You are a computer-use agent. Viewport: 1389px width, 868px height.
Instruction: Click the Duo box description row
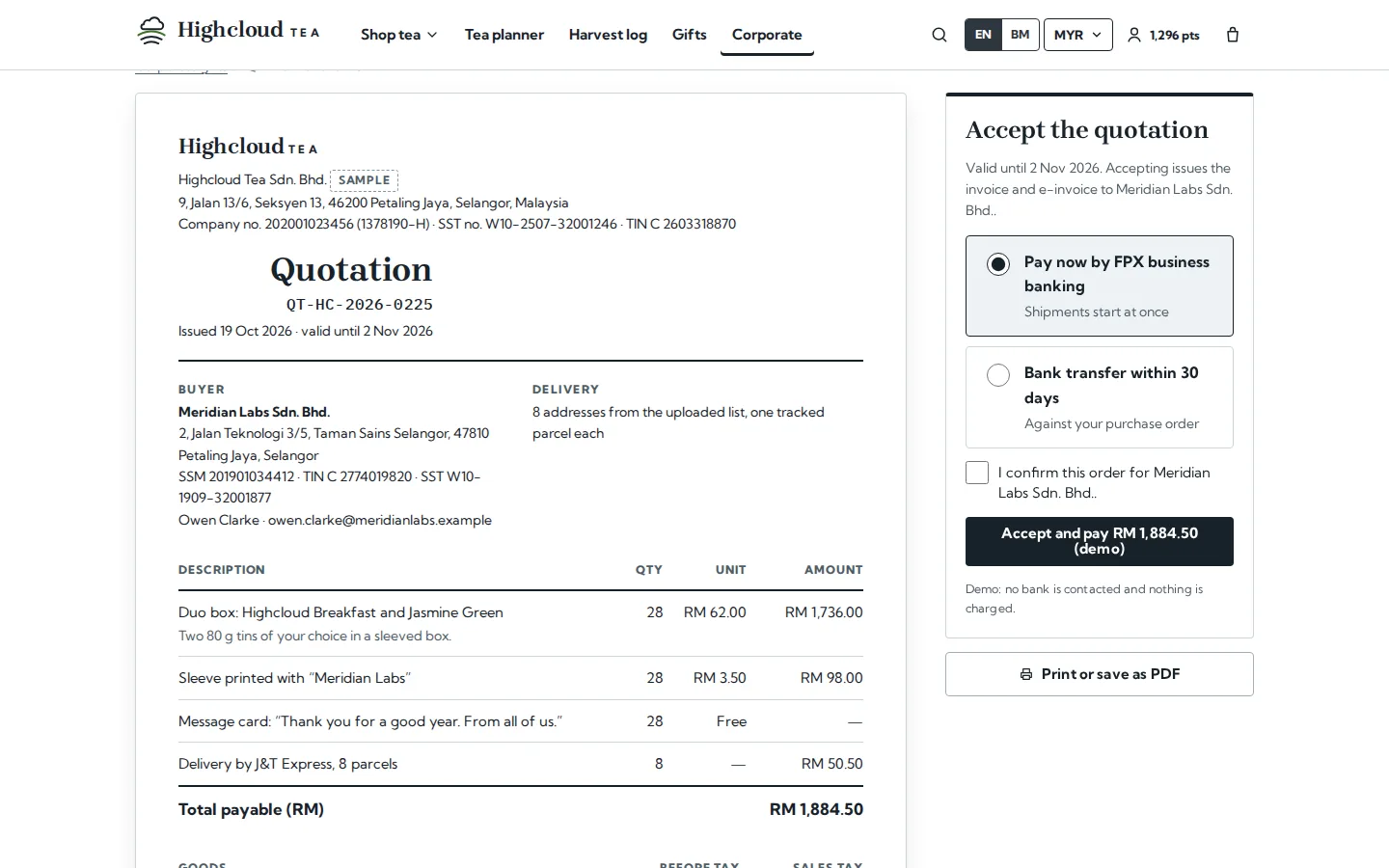pos(521,623)
